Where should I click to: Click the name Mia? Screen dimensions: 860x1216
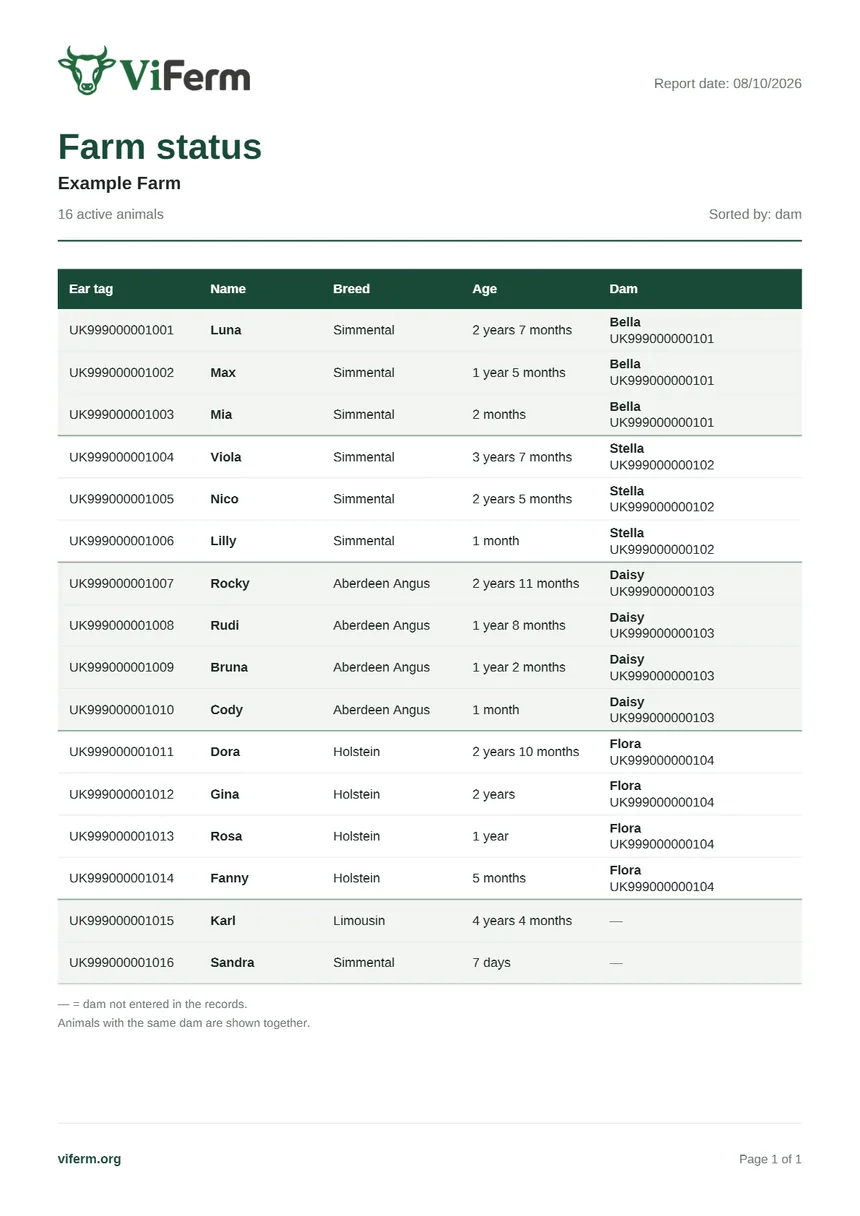pos(221,414)
